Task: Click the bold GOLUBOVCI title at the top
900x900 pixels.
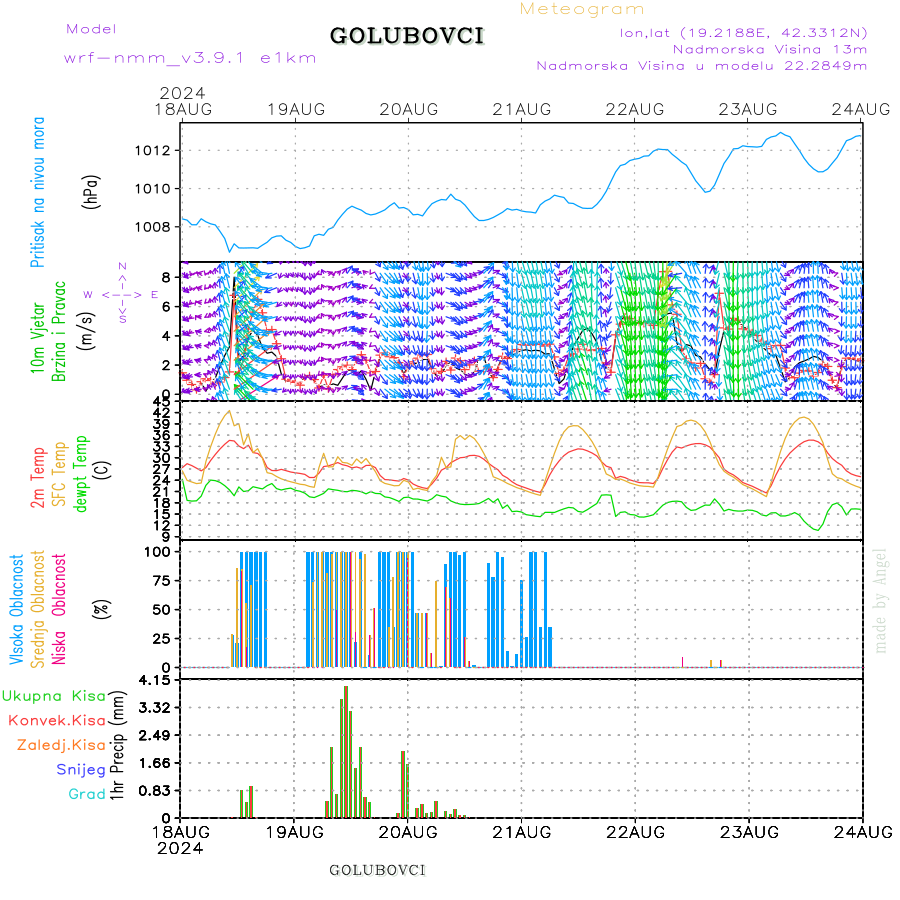Action: [x=407, y=36]
